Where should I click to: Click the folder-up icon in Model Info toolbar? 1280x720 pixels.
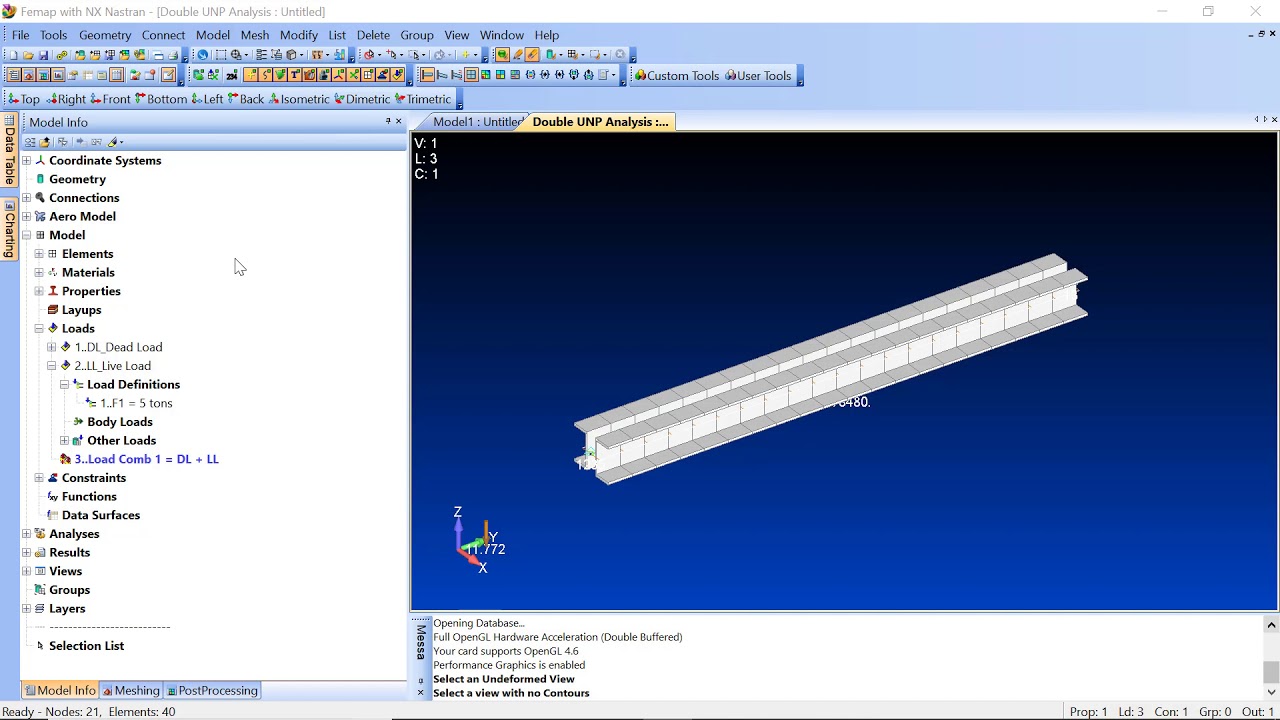point(44,142)
